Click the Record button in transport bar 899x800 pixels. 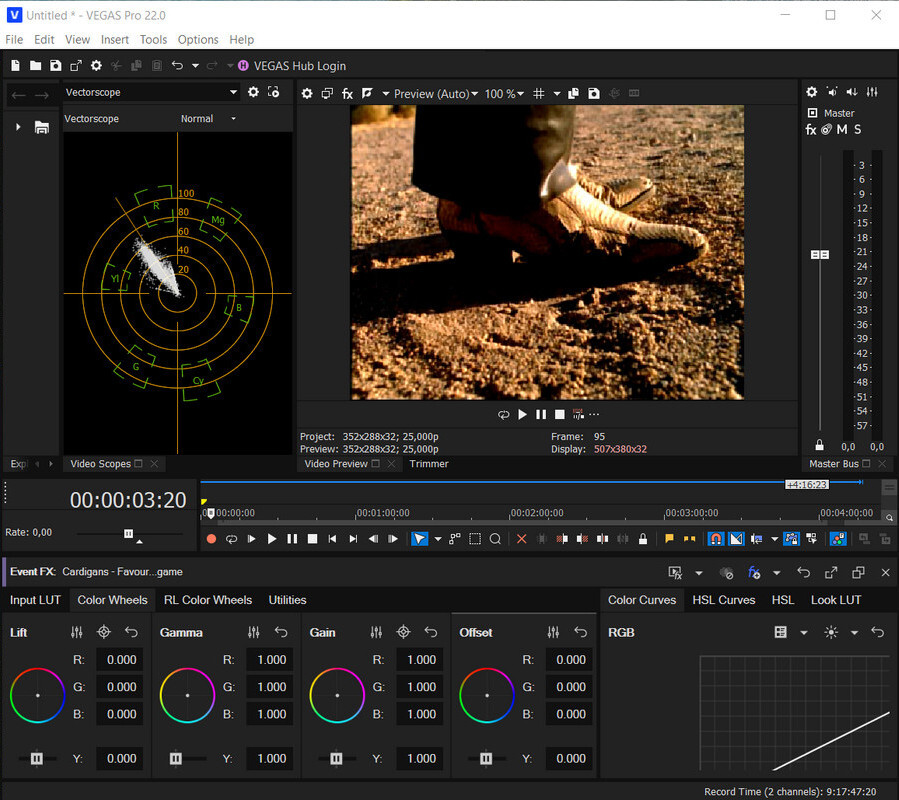pos(212,539)
